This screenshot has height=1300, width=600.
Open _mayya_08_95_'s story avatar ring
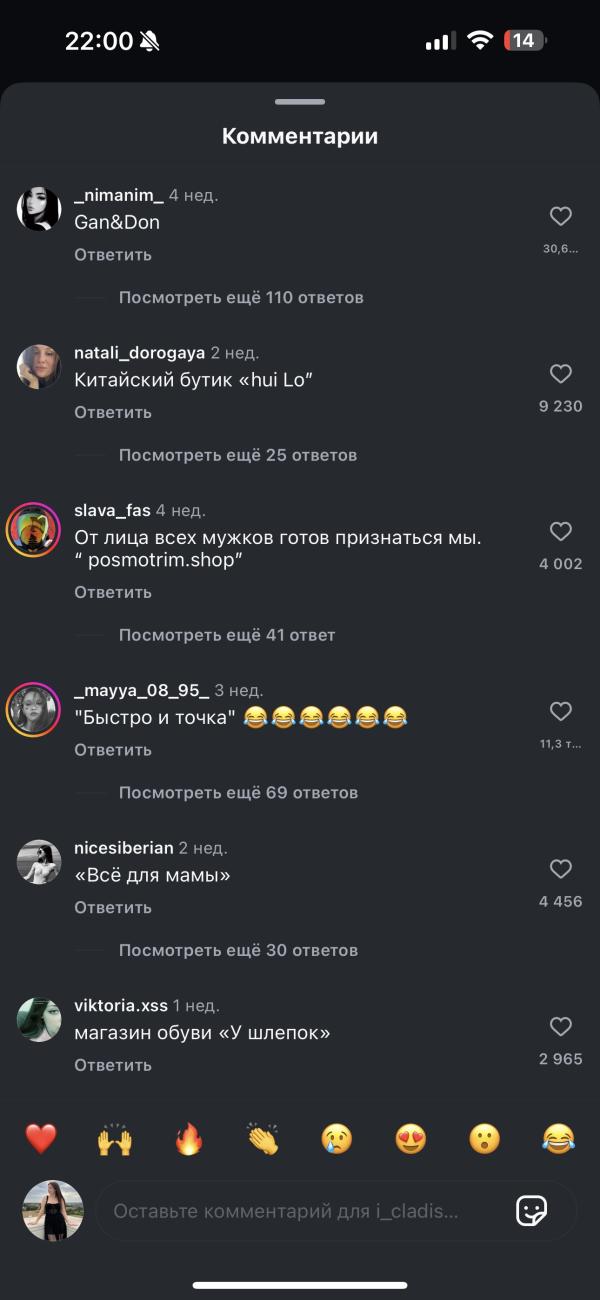click(x=34, y=711)
